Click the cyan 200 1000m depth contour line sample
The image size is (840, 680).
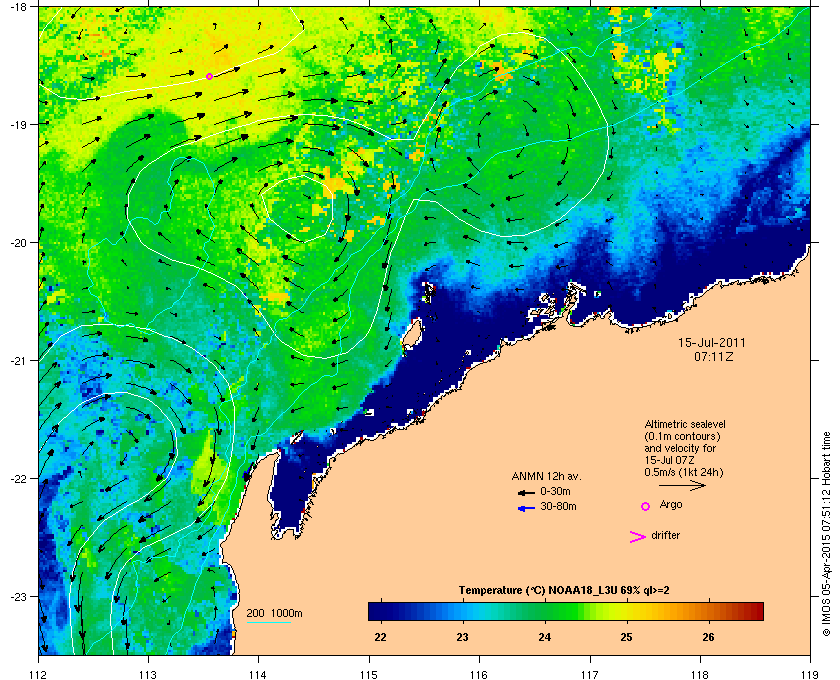[268, 623]
